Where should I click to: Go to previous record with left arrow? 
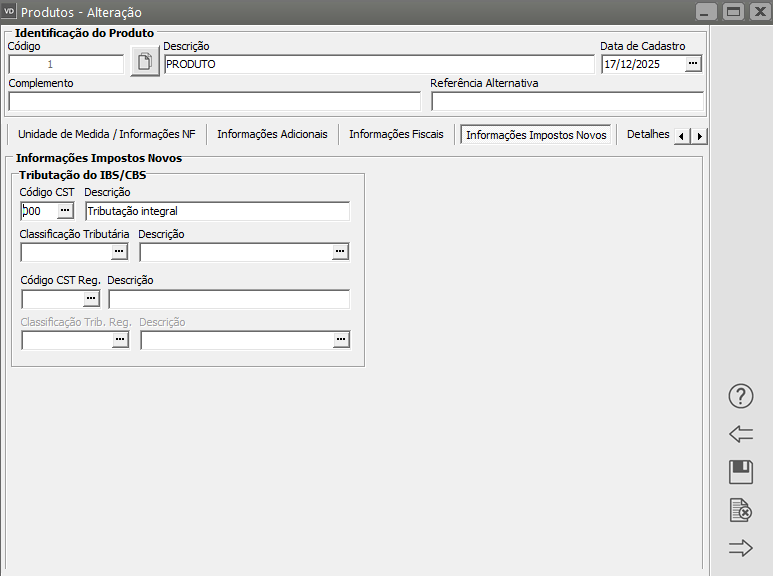[x=740, y=434]
